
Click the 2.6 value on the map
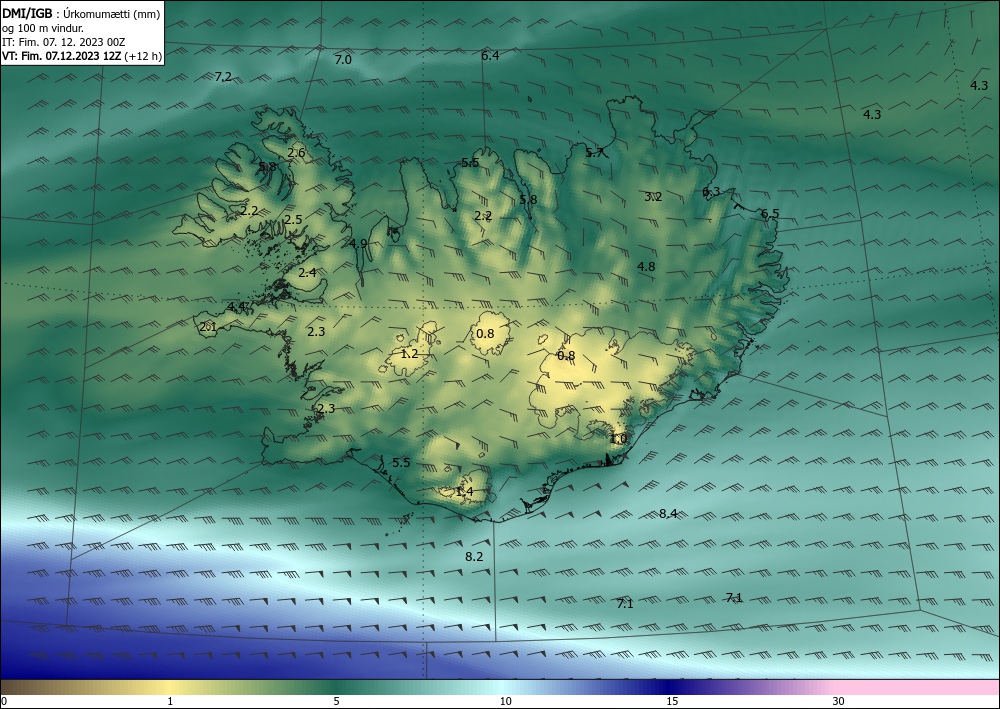[x=297, y=152]
